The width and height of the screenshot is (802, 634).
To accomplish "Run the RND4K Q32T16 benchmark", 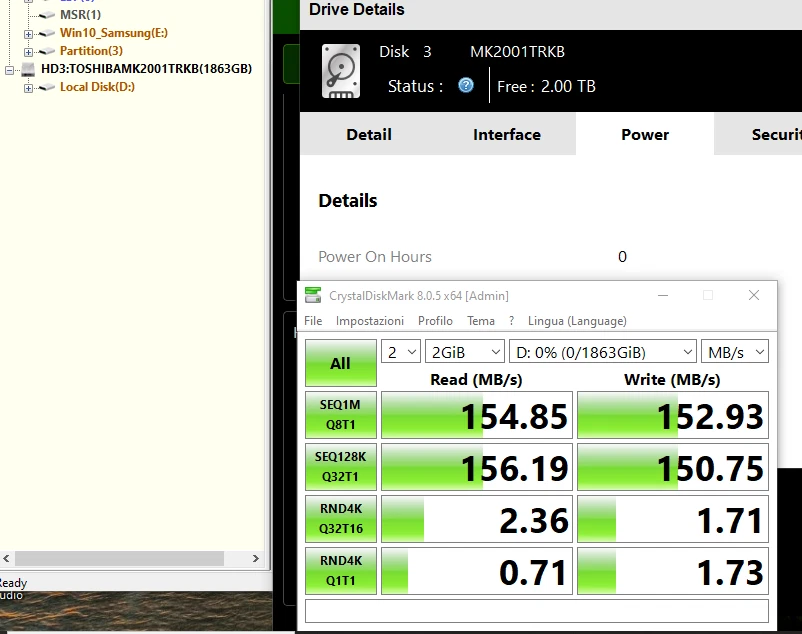I will click(x=340, y=519).
